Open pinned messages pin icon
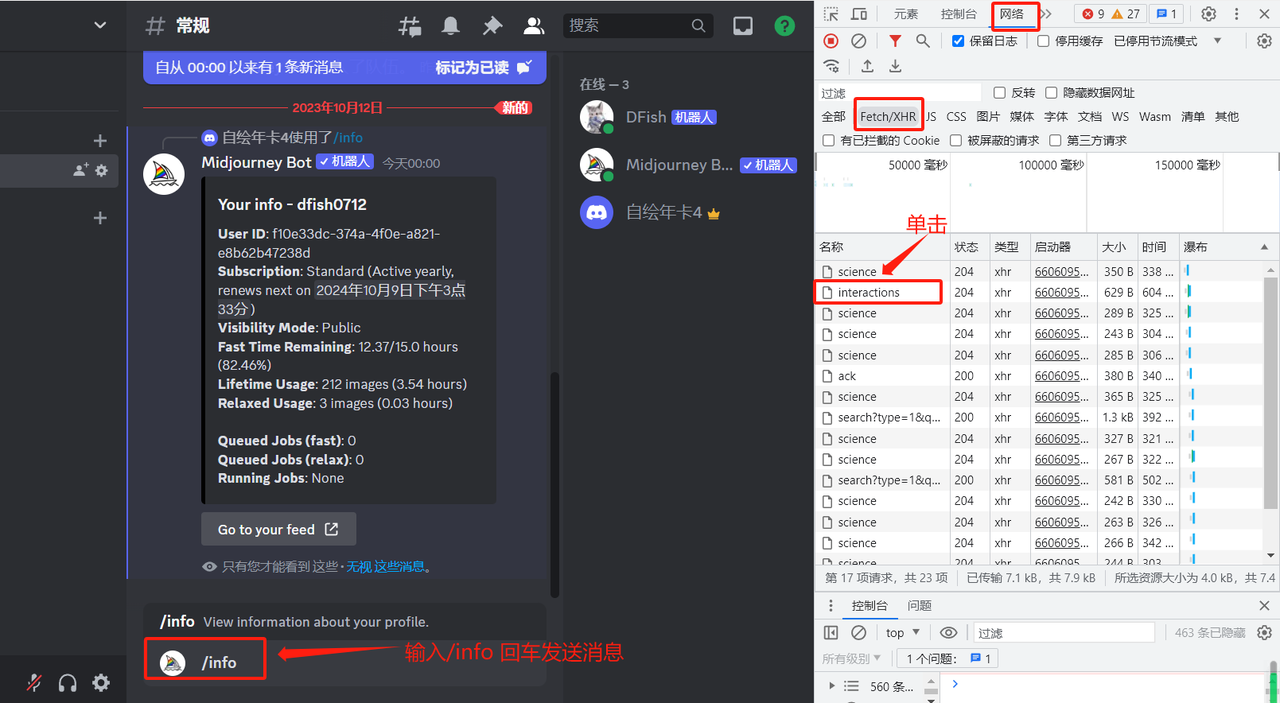 click(x=492, y=27)
